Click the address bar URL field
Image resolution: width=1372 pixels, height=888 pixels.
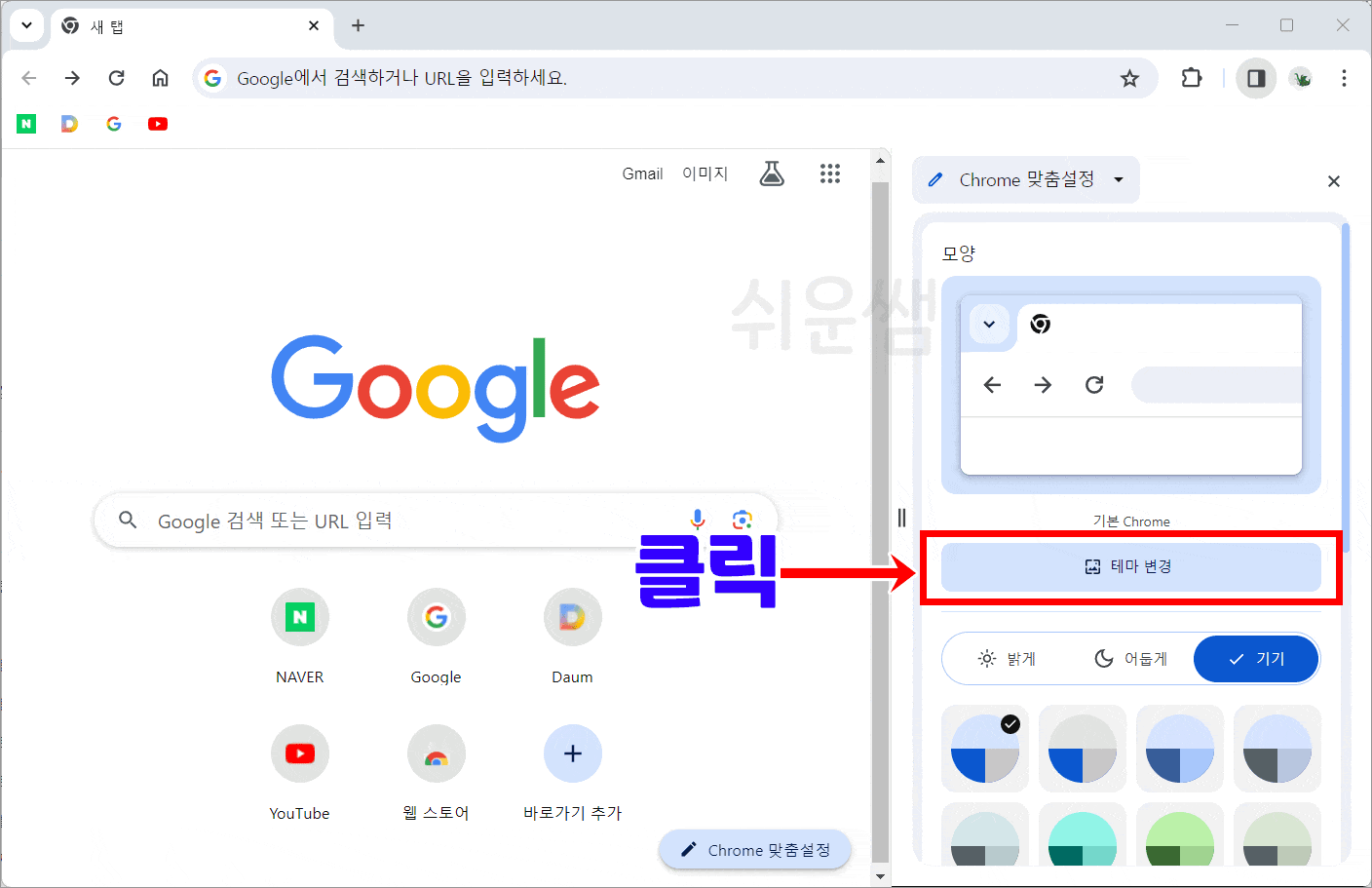click(672, 78)
